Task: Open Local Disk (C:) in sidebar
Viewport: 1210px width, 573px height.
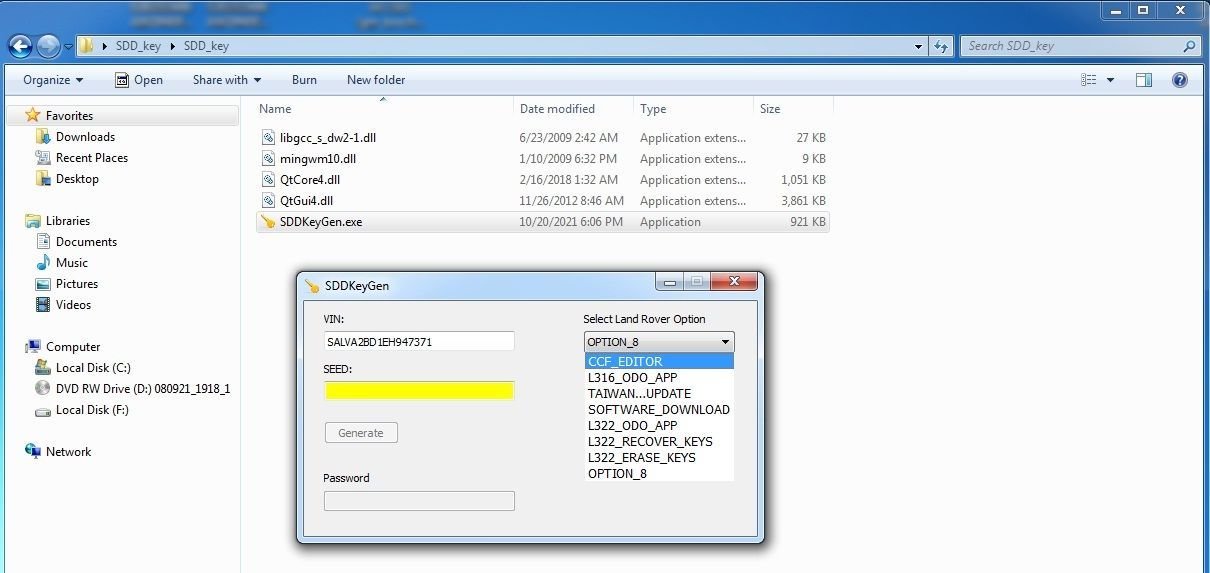Action: (93, 368)
